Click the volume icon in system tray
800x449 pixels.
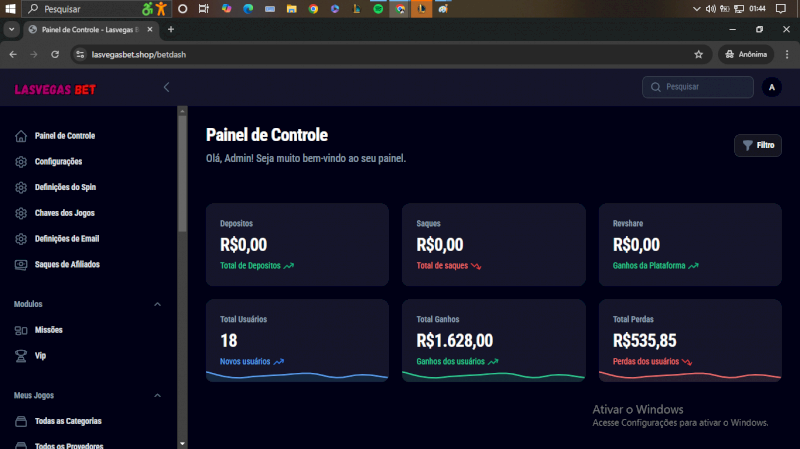tap(711, 9)
